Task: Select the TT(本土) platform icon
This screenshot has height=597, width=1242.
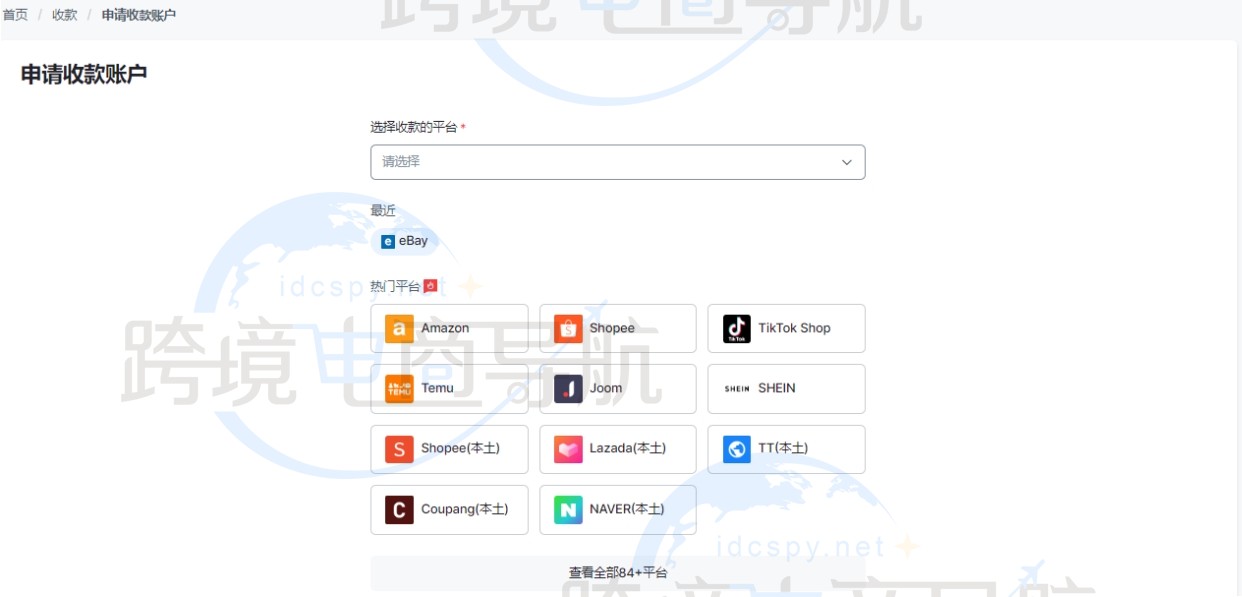Action: [786, 449]
